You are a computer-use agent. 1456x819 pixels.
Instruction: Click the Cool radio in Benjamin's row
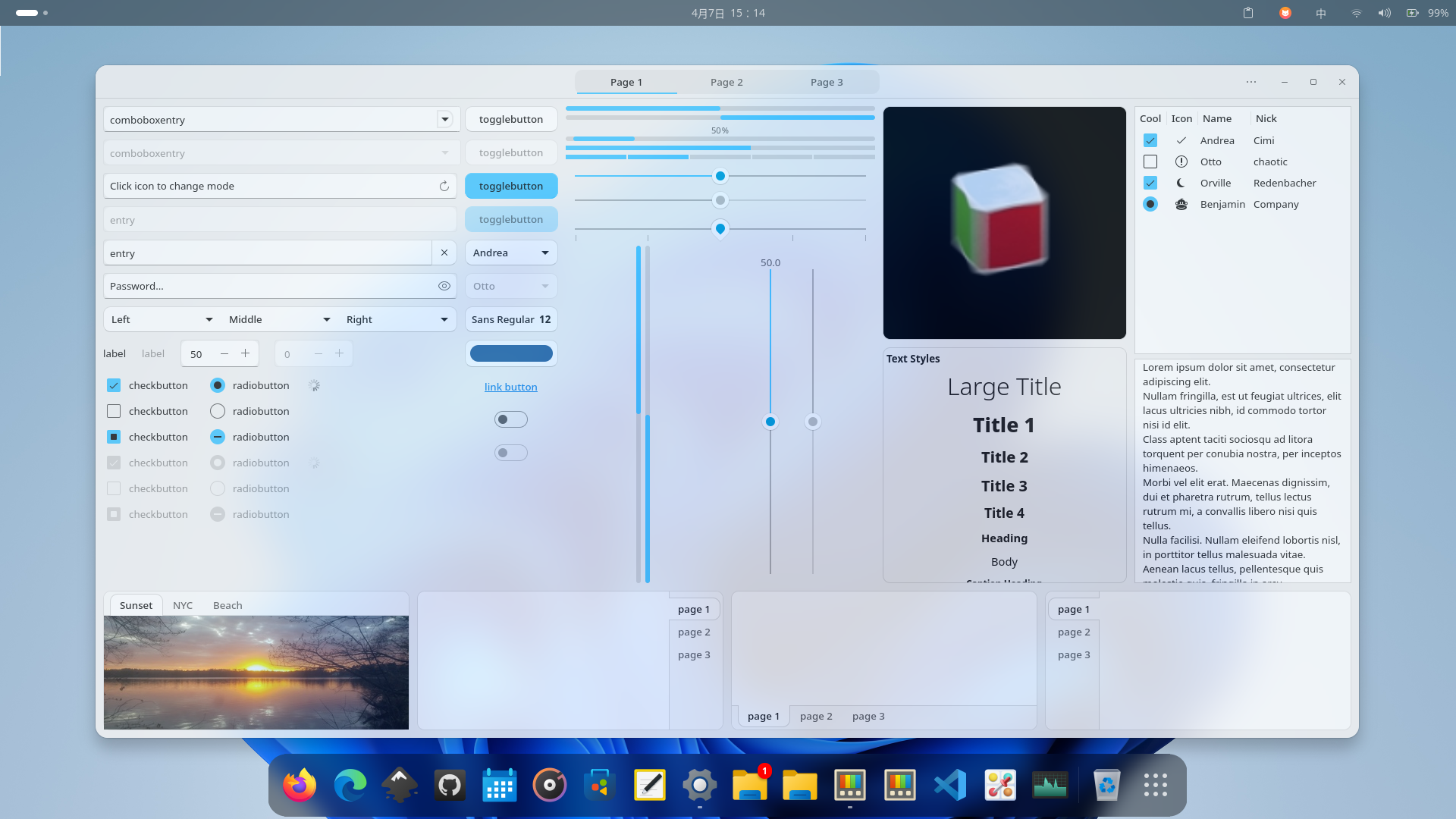(x=1150, y=204)
